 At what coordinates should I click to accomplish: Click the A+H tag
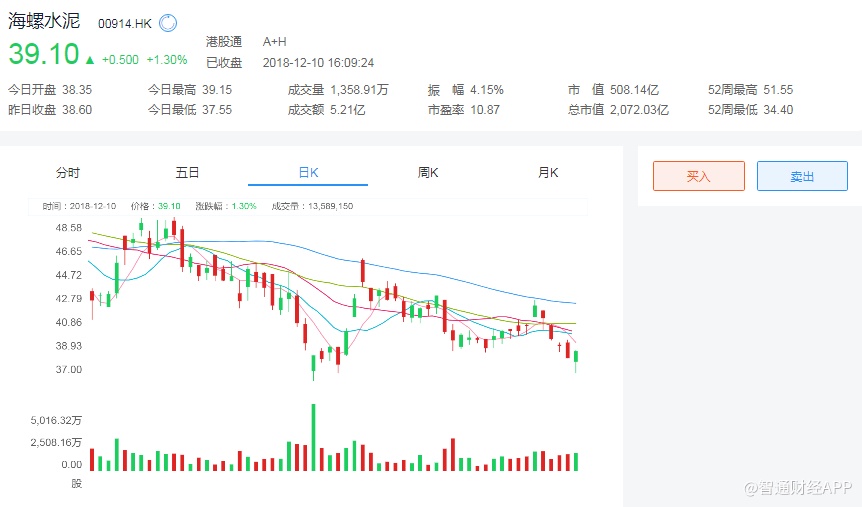point(274,42)
